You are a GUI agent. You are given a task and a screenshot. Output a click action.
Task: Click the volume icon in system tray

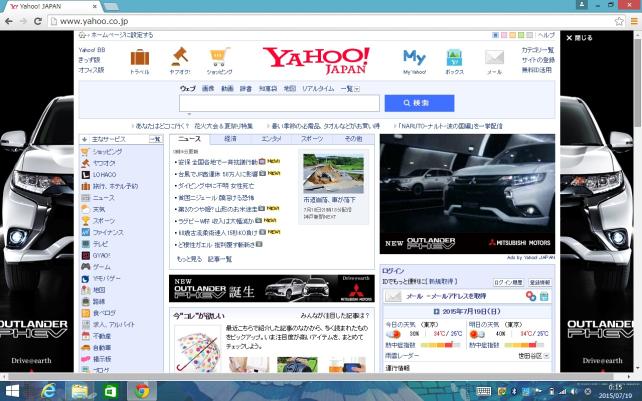coord(574,392)
